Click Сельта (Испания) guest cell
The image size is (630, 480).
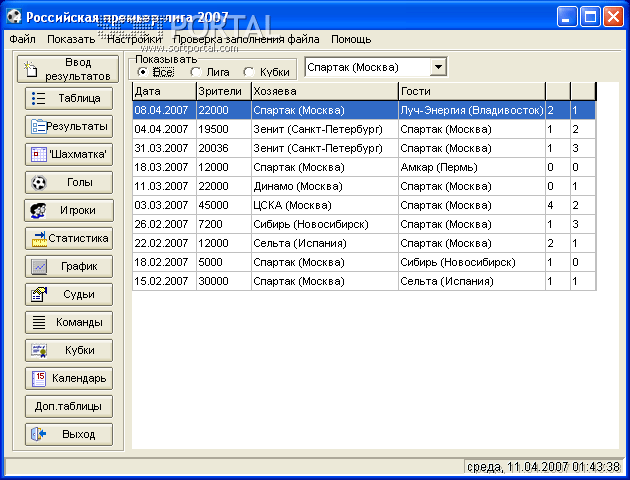point(472,281)
